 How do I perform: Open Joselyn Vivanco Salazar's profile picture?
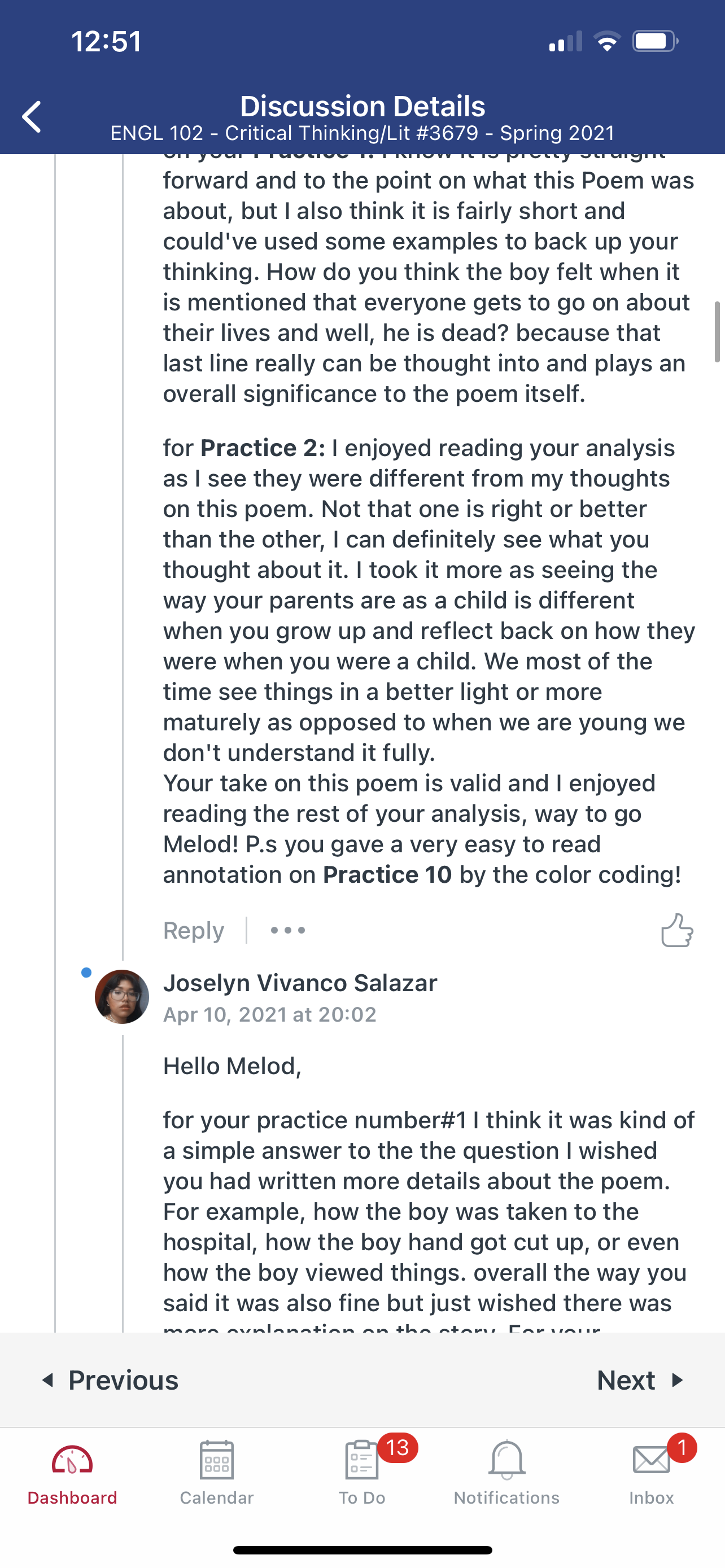point(122,996)
